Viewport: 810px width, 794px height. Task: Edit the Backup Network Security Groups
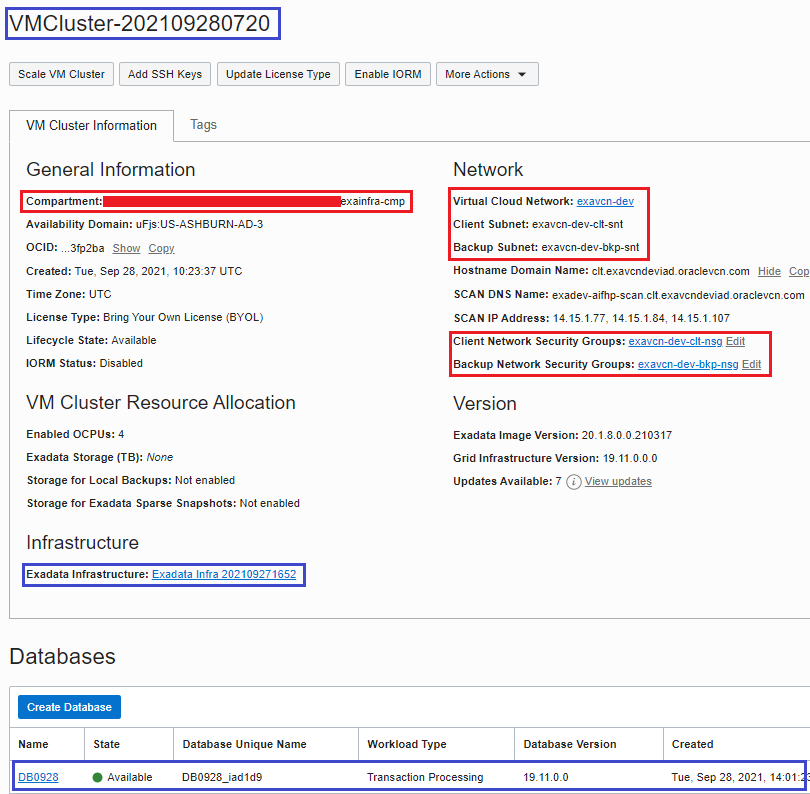tap(751, 365)
